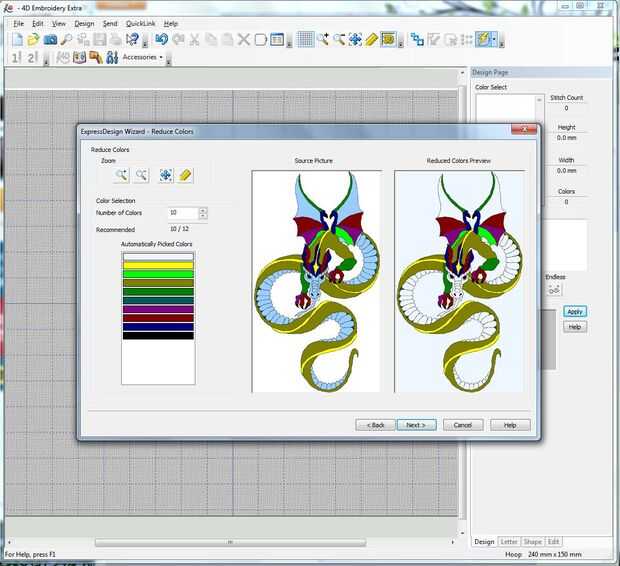Toggle the grid display icon in the toolbar
Screen dimensions: 620x566
click(x=305, y=39)
